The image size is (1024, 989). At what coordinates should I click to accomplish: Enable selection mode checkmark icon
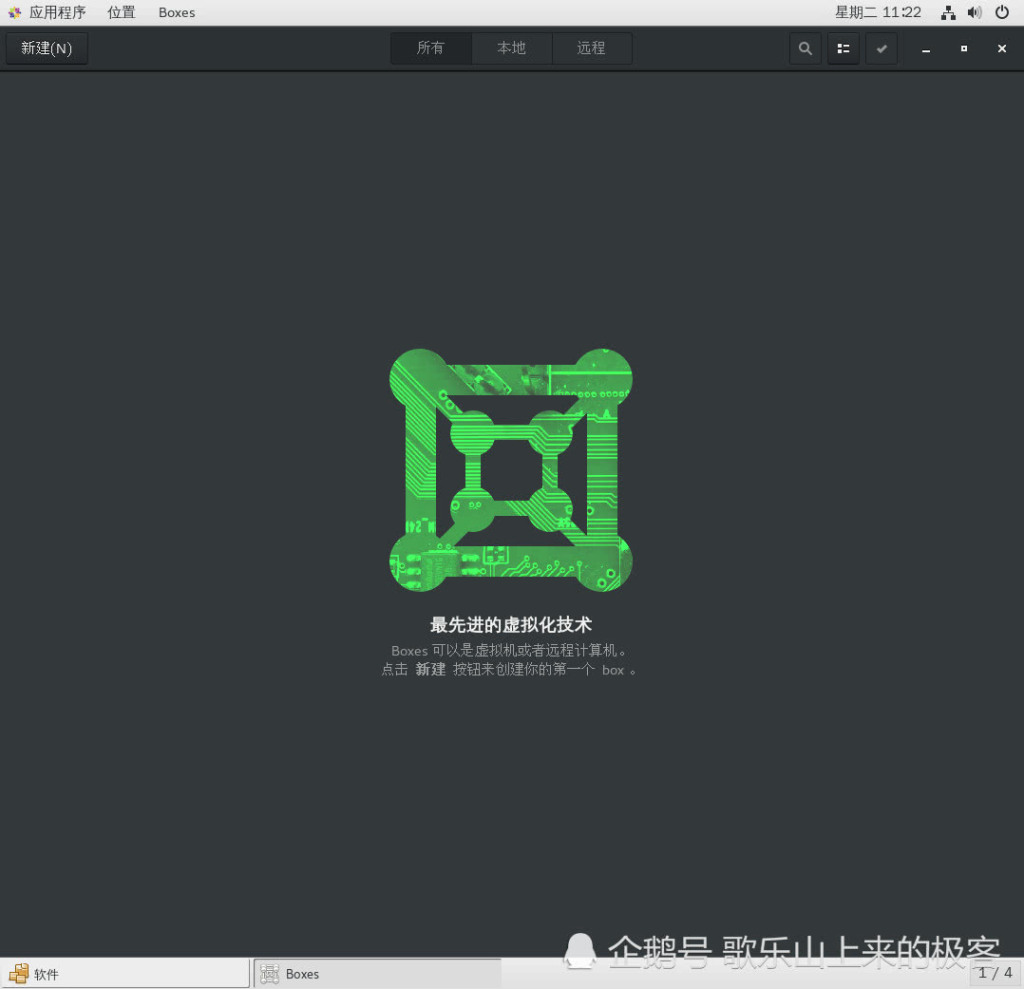point(881,48)
